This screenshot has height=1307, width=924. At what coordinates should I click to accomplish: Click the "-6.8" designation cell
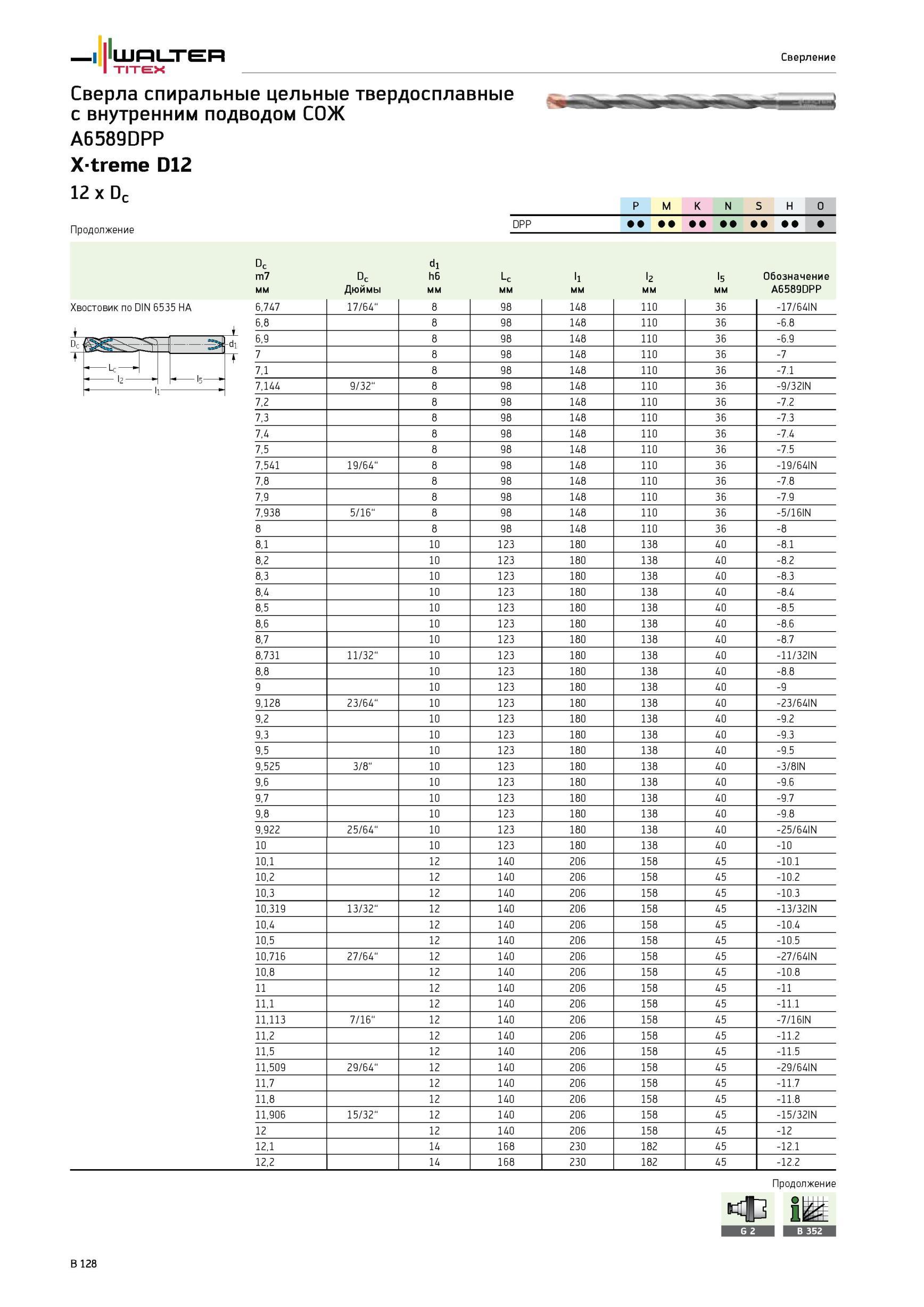click(785, 324)
